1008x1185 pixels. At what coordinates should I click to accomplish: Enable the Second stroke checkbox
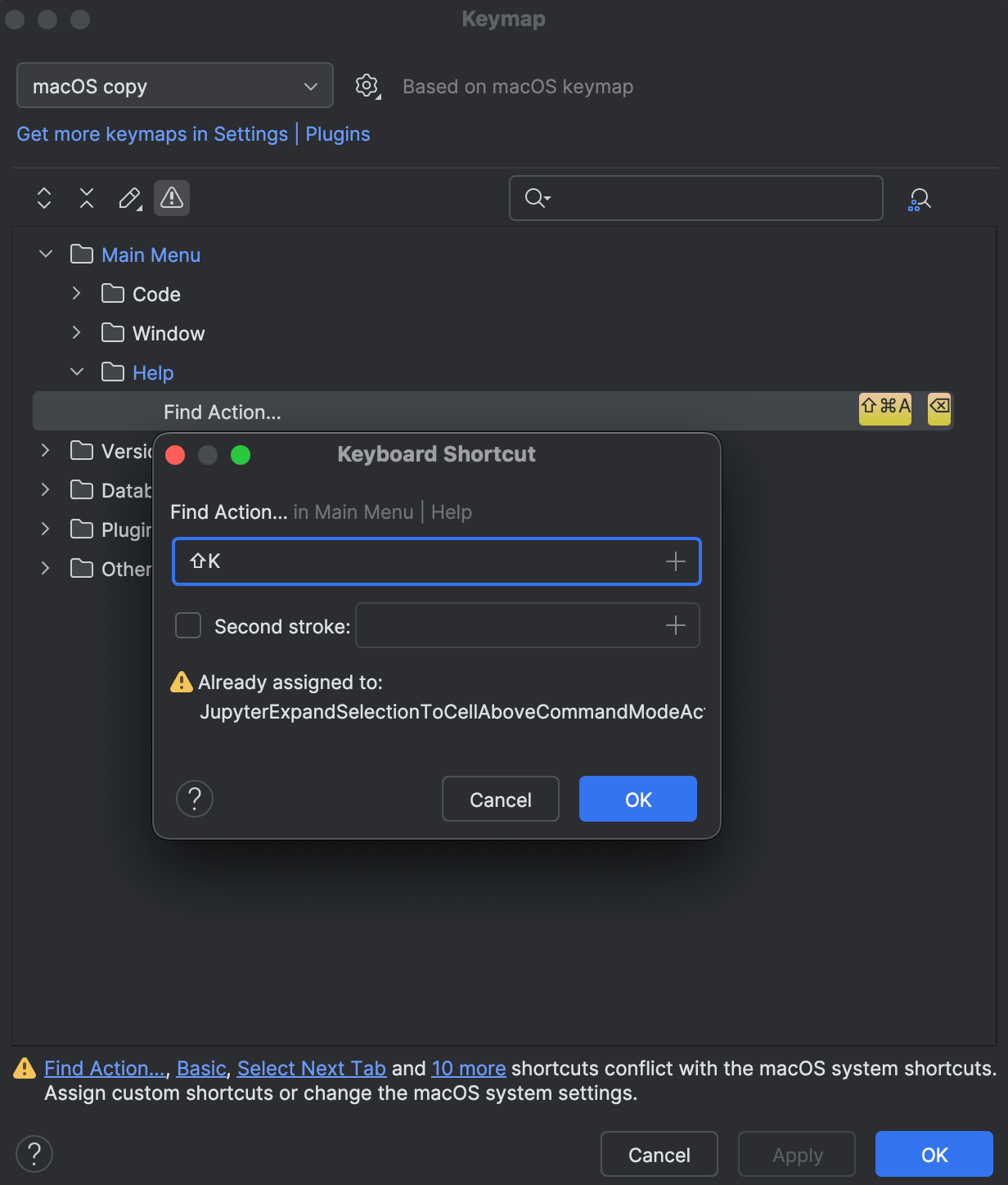coord(187,625)
